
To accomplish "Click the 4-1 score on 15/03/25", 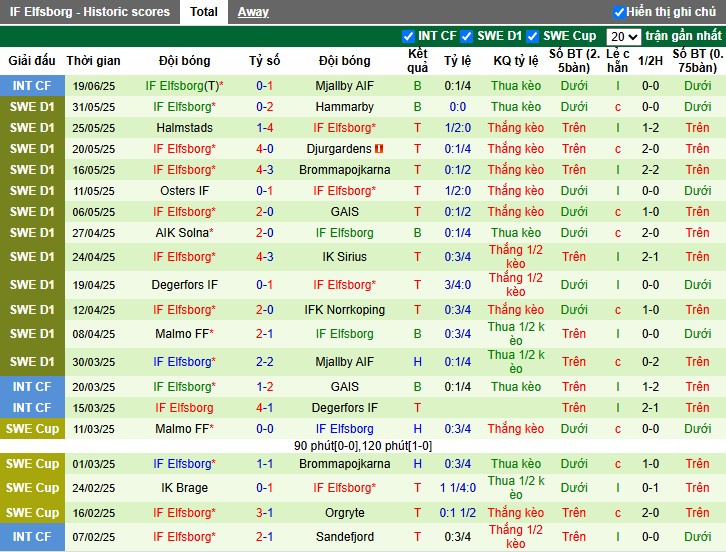I will [264, 408].
